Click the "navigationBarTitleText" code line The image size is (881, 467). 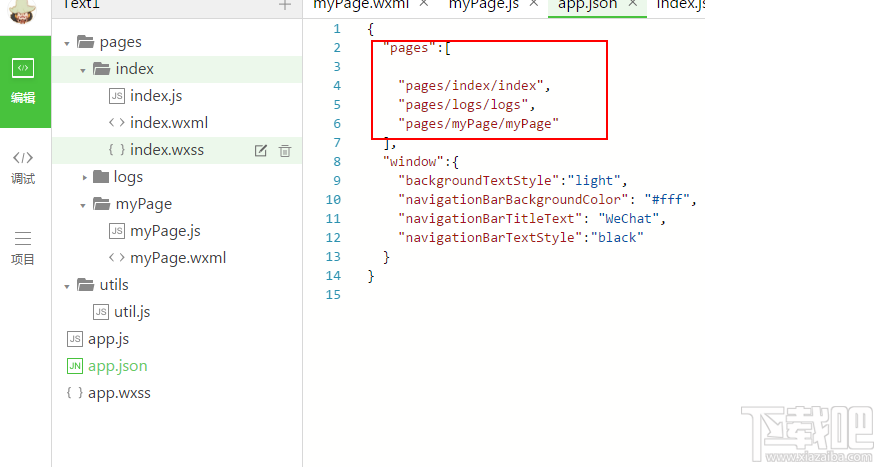click(532, 219)
